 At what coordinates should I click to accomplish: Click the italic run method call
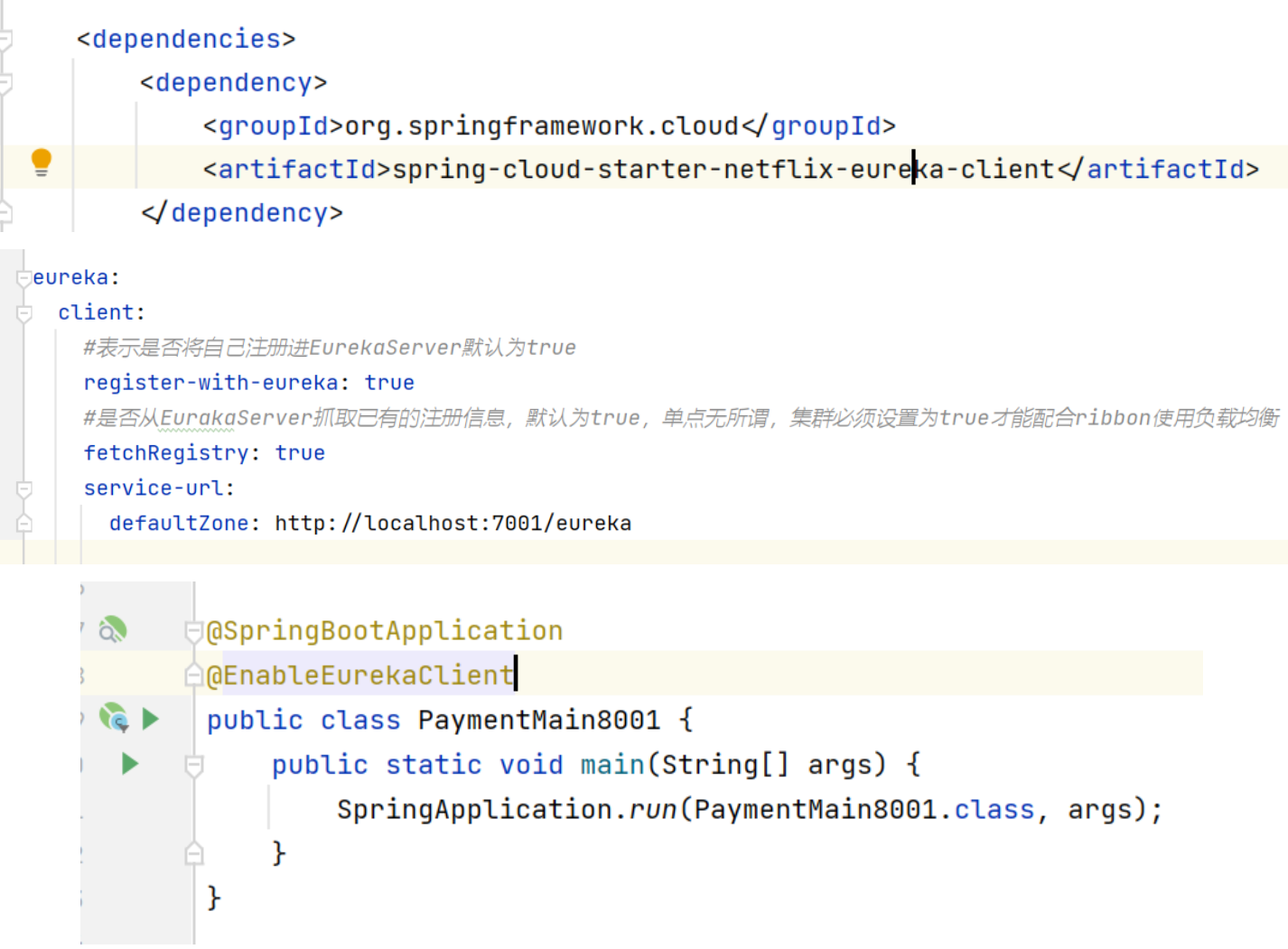point(653,809)
